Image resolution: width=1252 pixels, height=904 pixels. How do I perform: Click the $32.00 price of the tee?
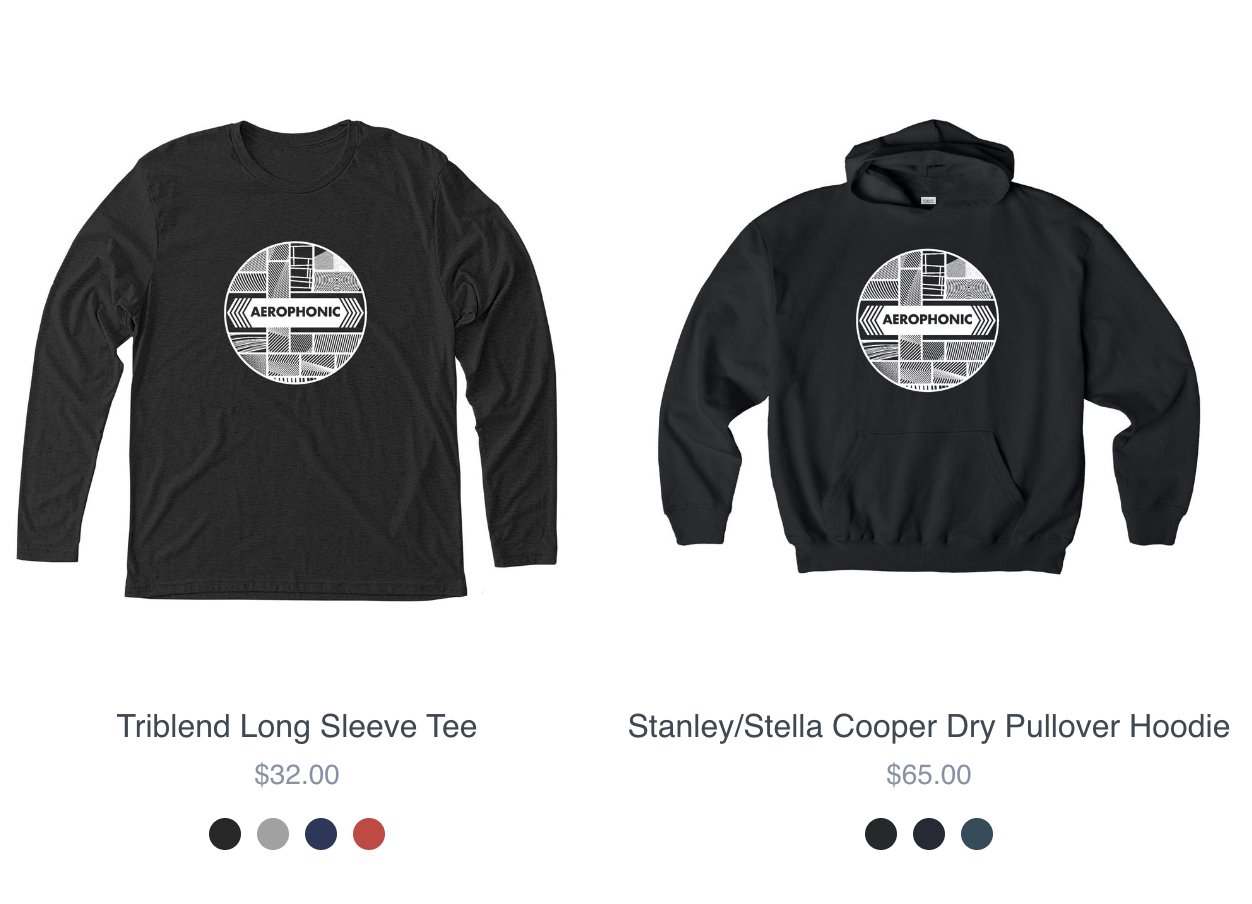coord(297,775)
